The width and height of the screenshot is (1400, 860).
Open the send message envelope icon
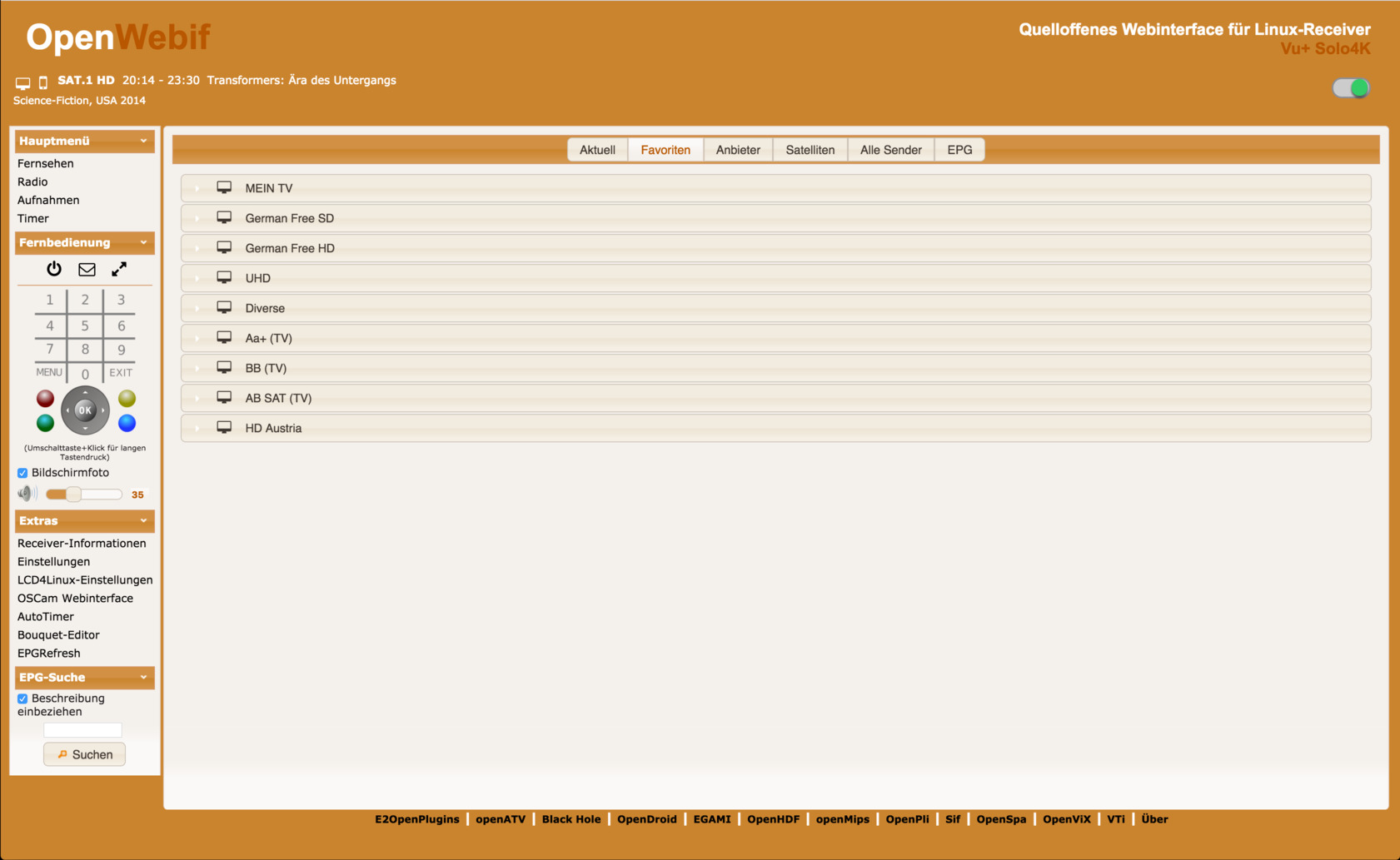coord(87,269)
